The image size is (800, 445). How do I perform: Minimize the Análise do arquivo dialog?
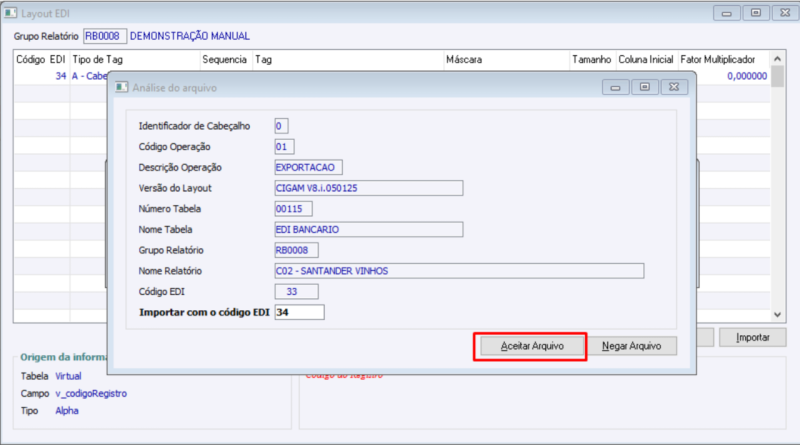pyautogui.click(x=615, y=87)
